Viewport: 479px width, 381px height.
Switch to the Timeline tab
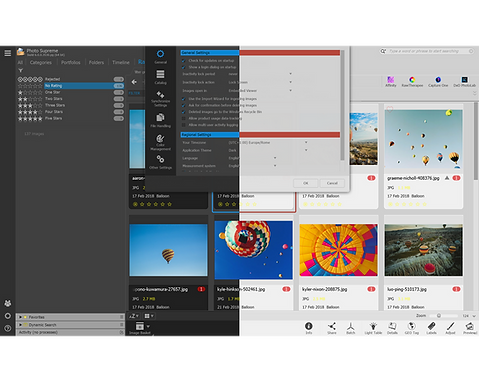(x=121, y=62)
